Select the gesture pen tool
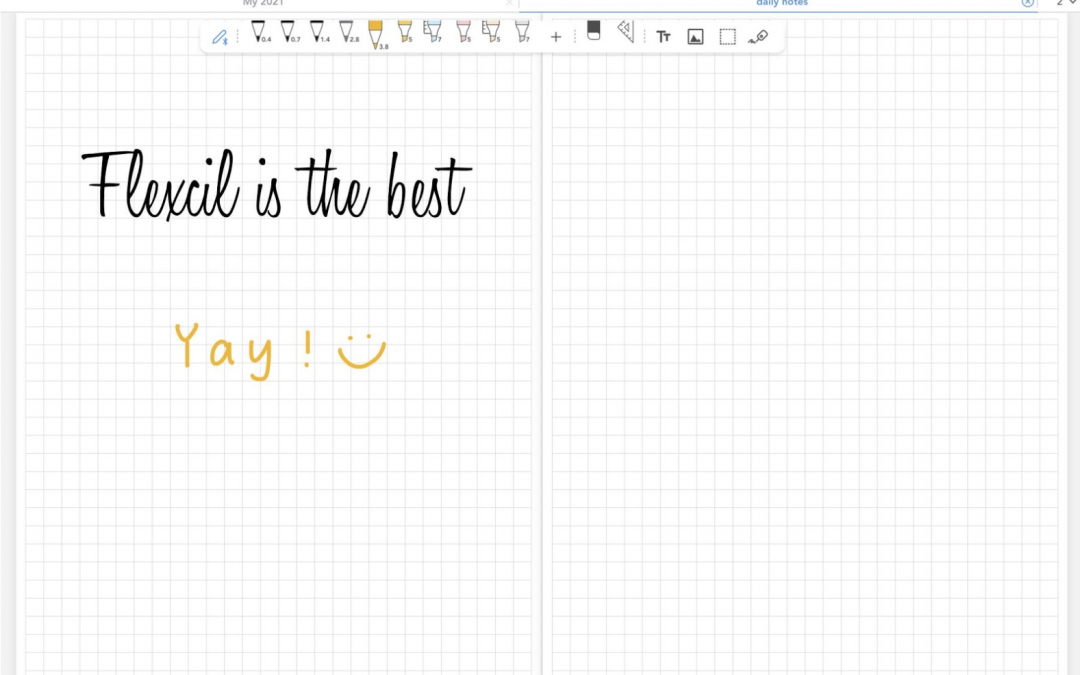Screen dimensions: 1080x675 coord(758,37)
